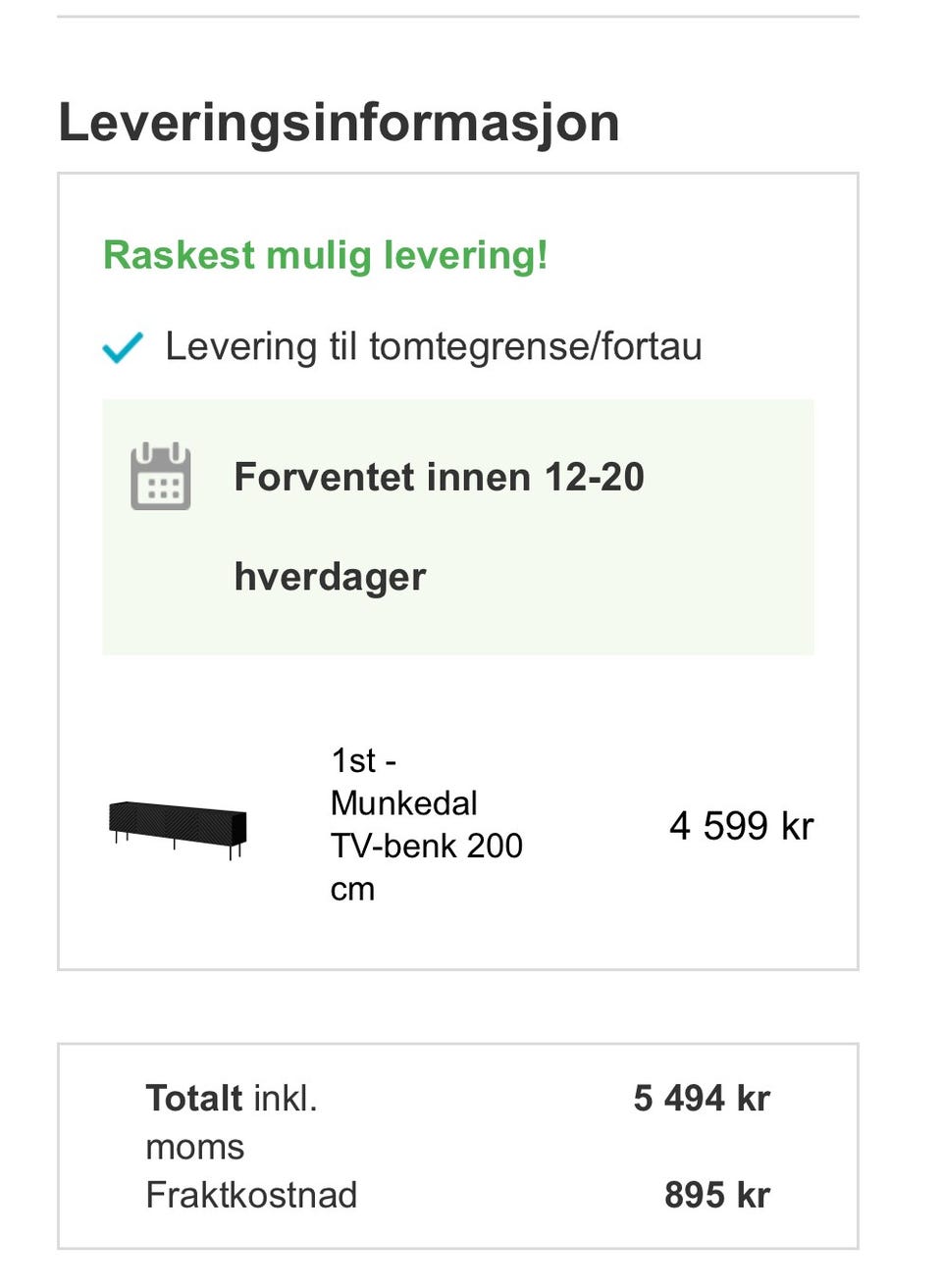Click the 'cm' unit in product name

352,889
